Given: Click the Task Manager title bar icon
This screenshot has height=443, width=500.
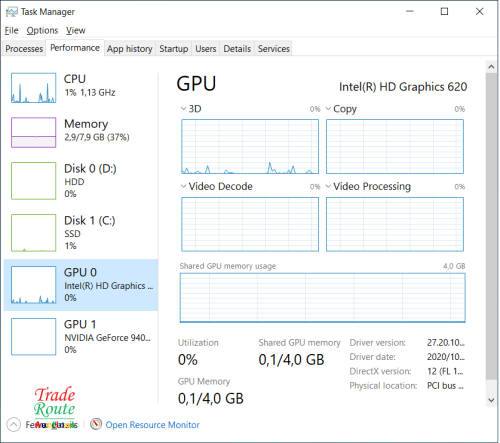Looking at the screenshot, I should [x=12, y=12].
